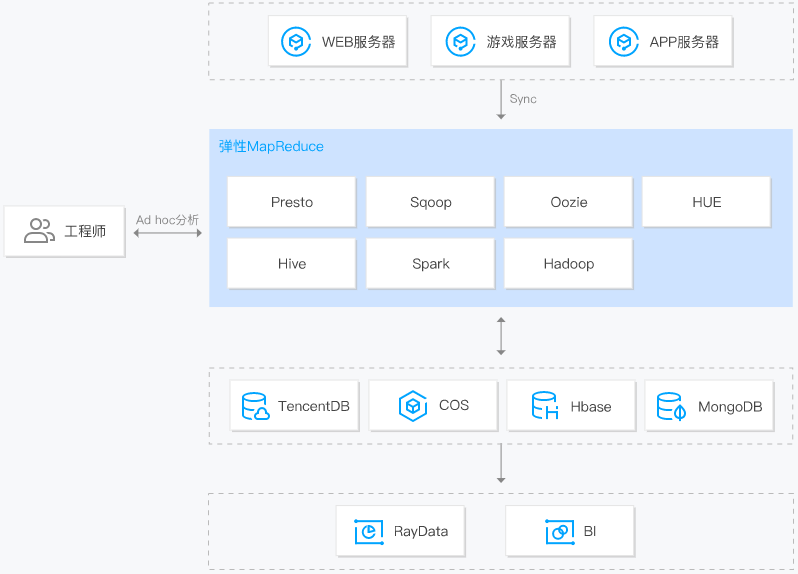Select the Presto component box
This screenshot has width=798, height=574.
292,202
